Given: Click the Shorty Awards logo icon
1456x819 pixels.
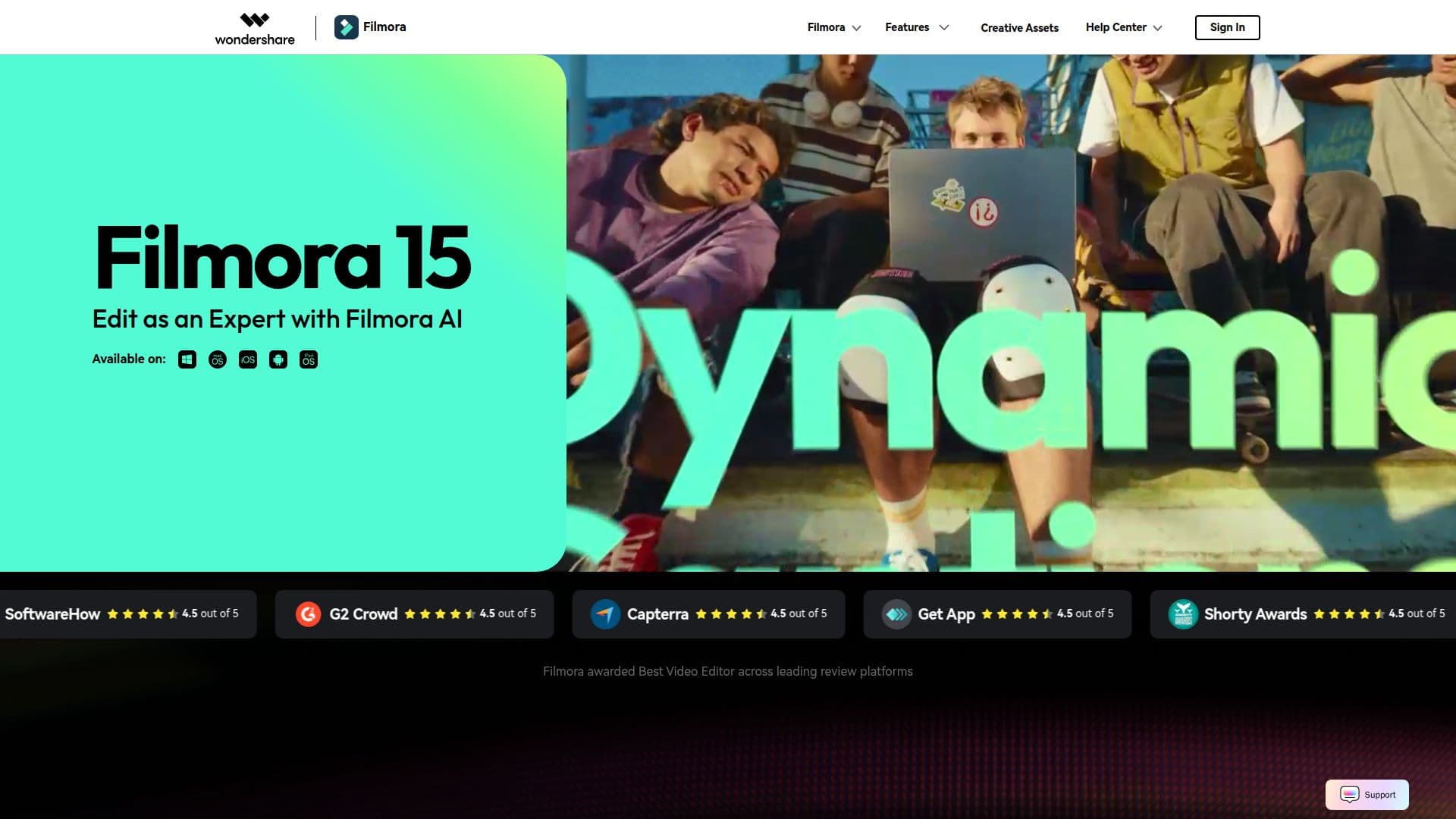Looking at the screenshot, I should (1183, 614).
